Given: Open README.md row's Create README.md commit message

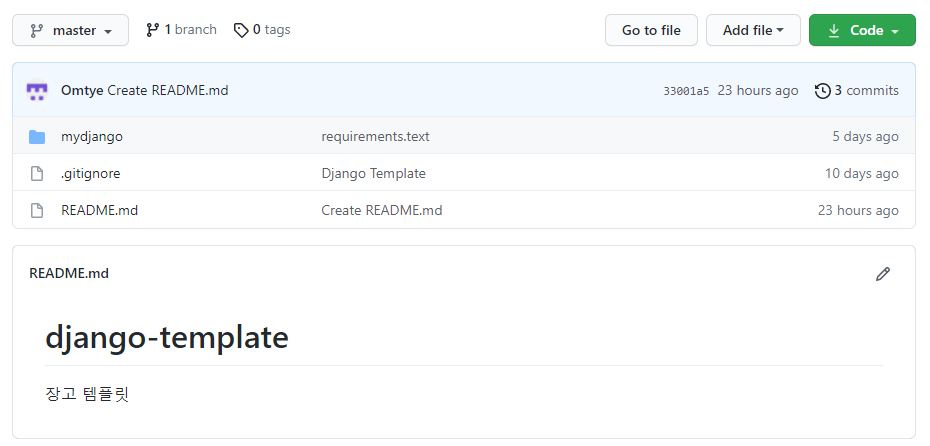Looking at the screenshot, I should pyautogui.click(x=382, y=211).
